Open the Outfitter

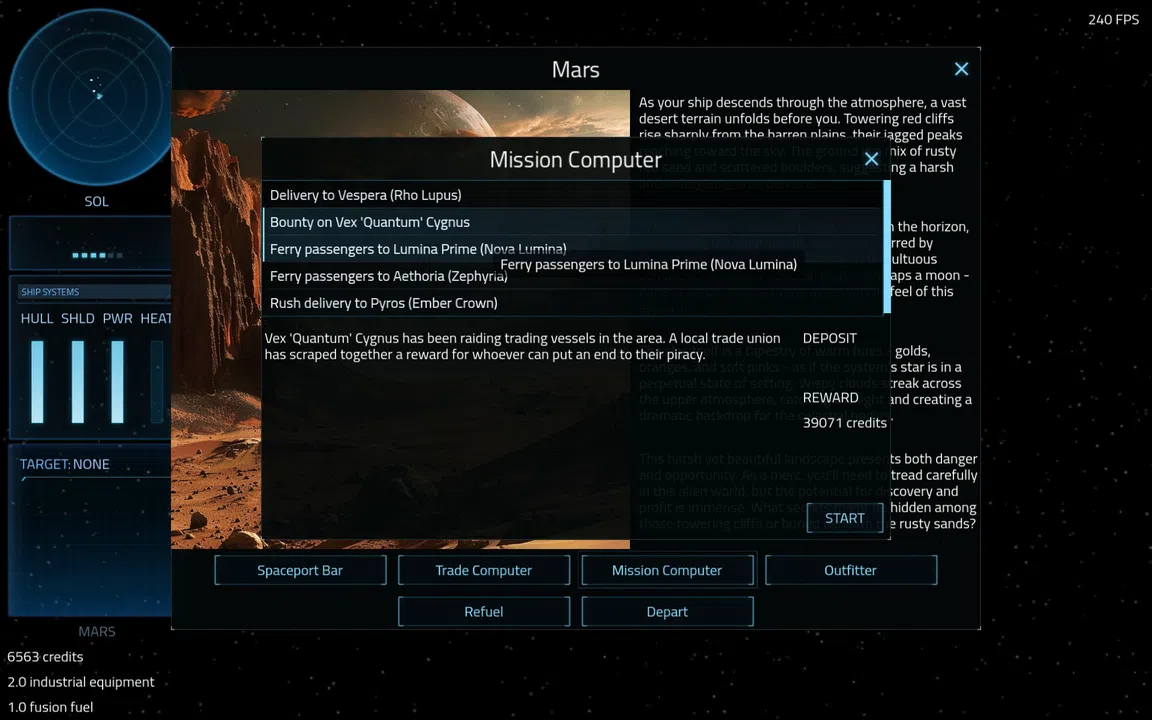click(x=851, y=570)
